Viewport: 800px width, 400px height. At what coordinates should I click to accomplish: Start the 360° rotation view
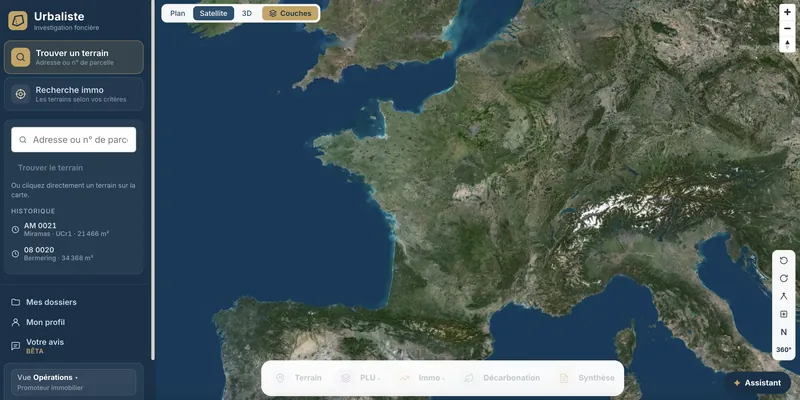(x=784, y=349)
